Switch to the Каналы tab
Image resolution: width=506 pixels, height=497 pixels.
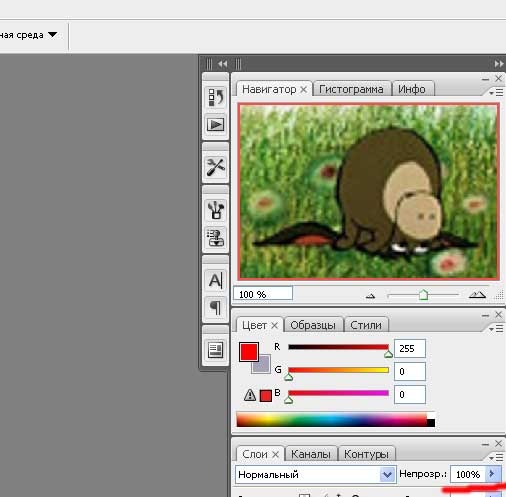coord(311,454)
